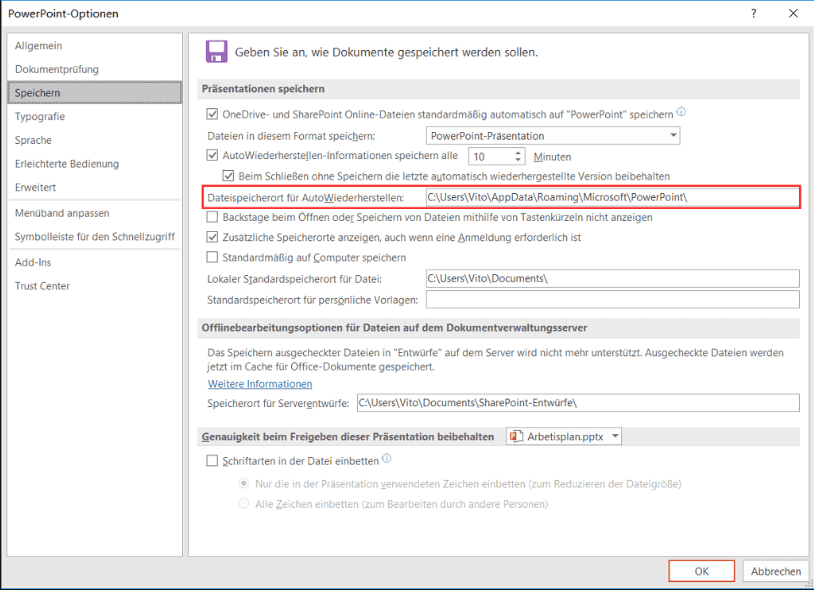Viewport: 814px width, 590px height.
Task: Close the PowerPoint-Optionen dialog
Action: click(793, 13)
